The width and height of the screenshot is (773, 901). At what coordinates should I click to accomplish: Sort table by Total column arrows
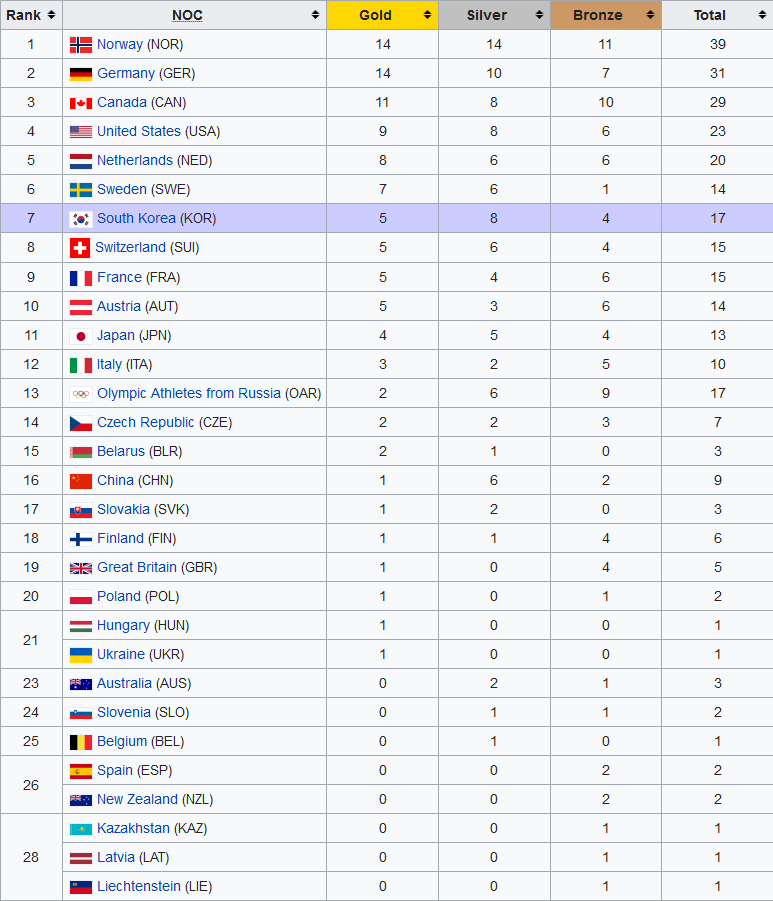(762, 15)
